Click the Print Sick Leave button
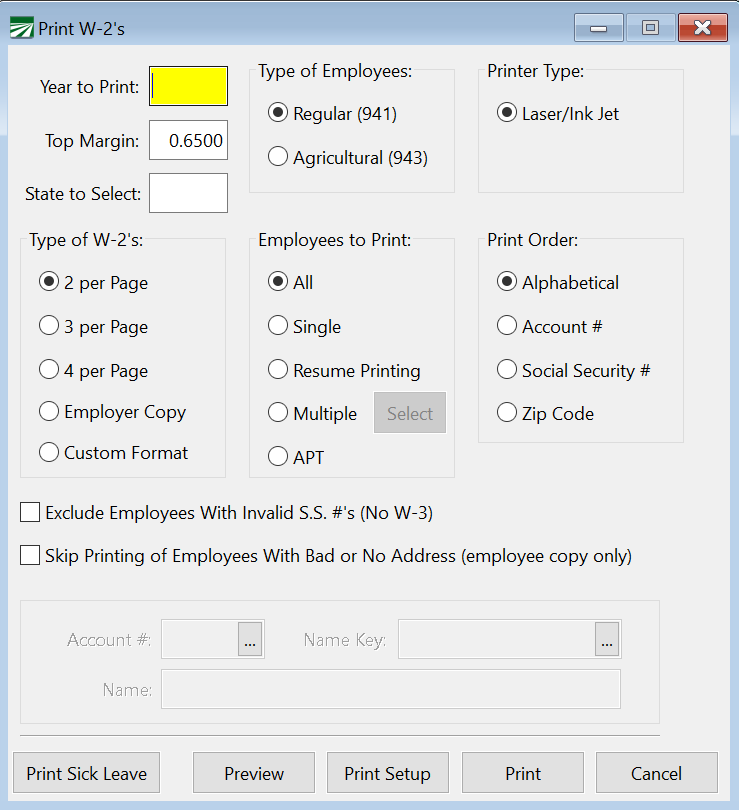The width and height of the screenshot is (739, 810). (x=86, y=773)
